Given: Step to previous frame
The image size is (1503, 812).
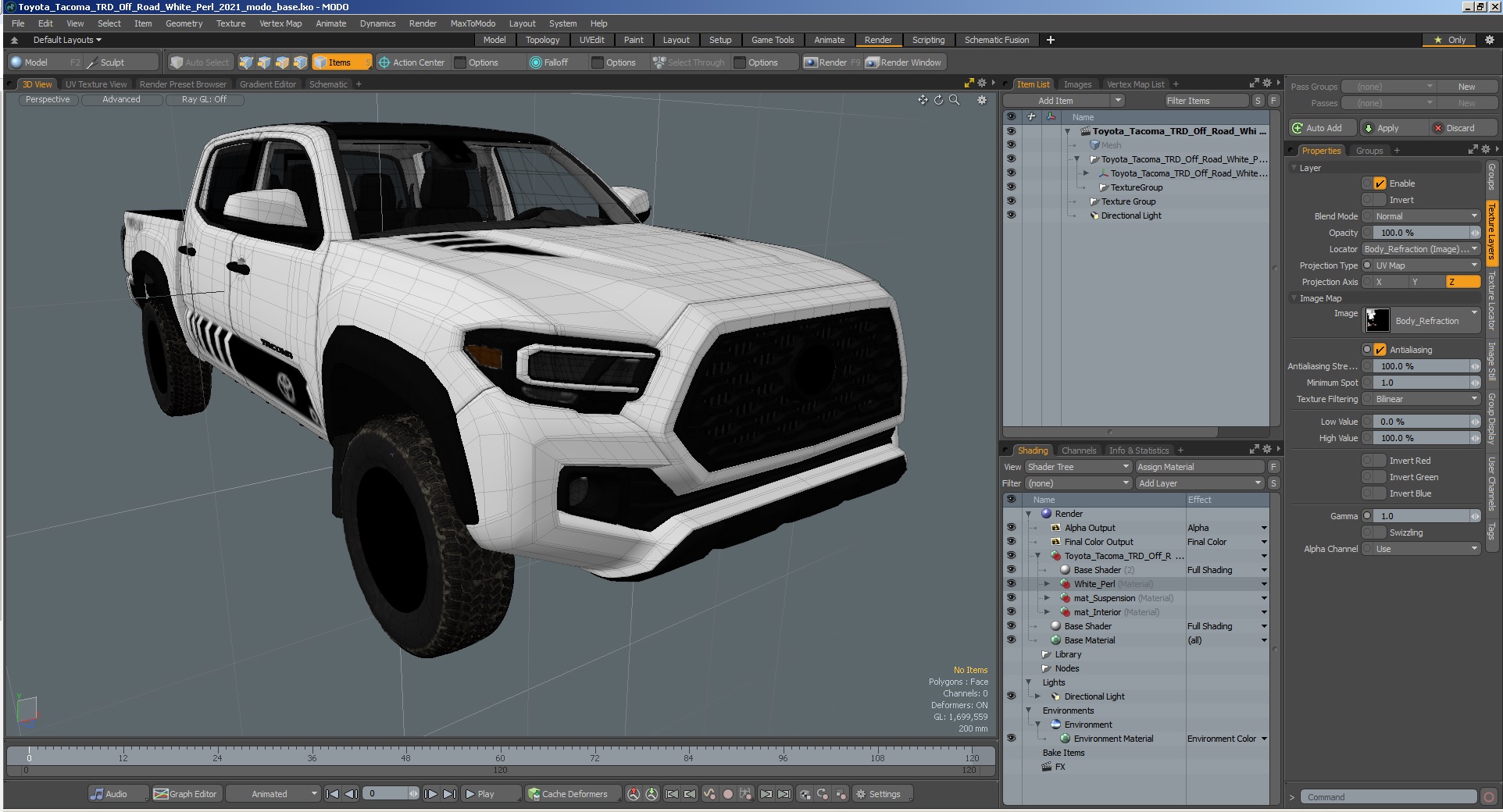Looking at the screenshot, I should (351, 794).
